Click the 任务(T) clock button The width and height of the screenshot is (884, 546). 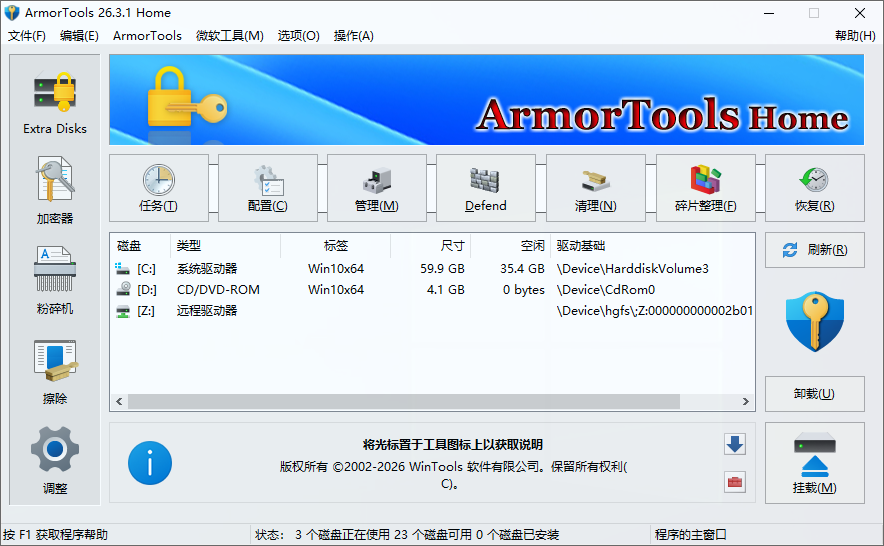[158, 188]
